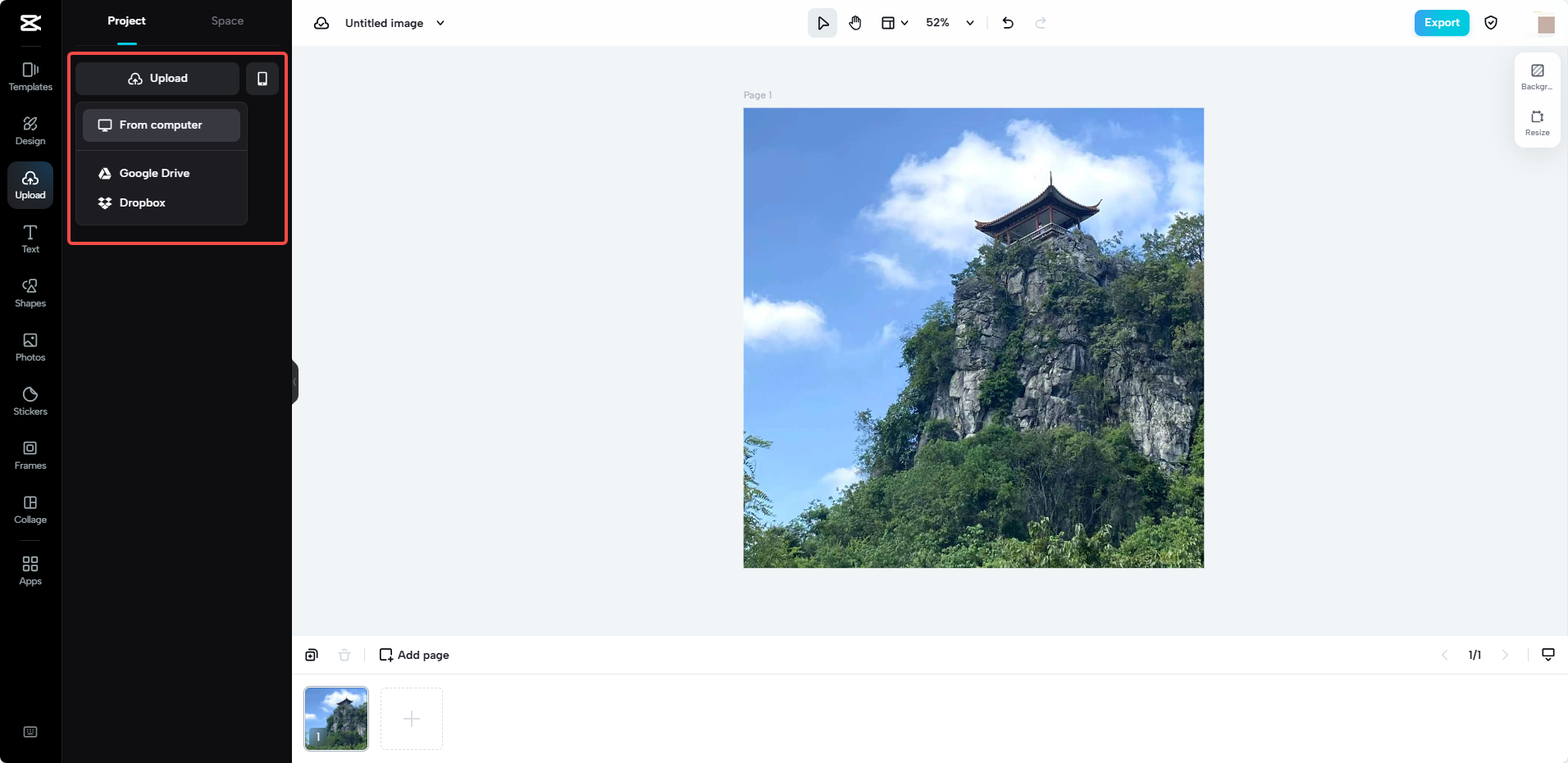The height and width of the screenshot is (763, 1568).
Task: Open the Resize panel on the right
Action: click(x=1537, y=123)
